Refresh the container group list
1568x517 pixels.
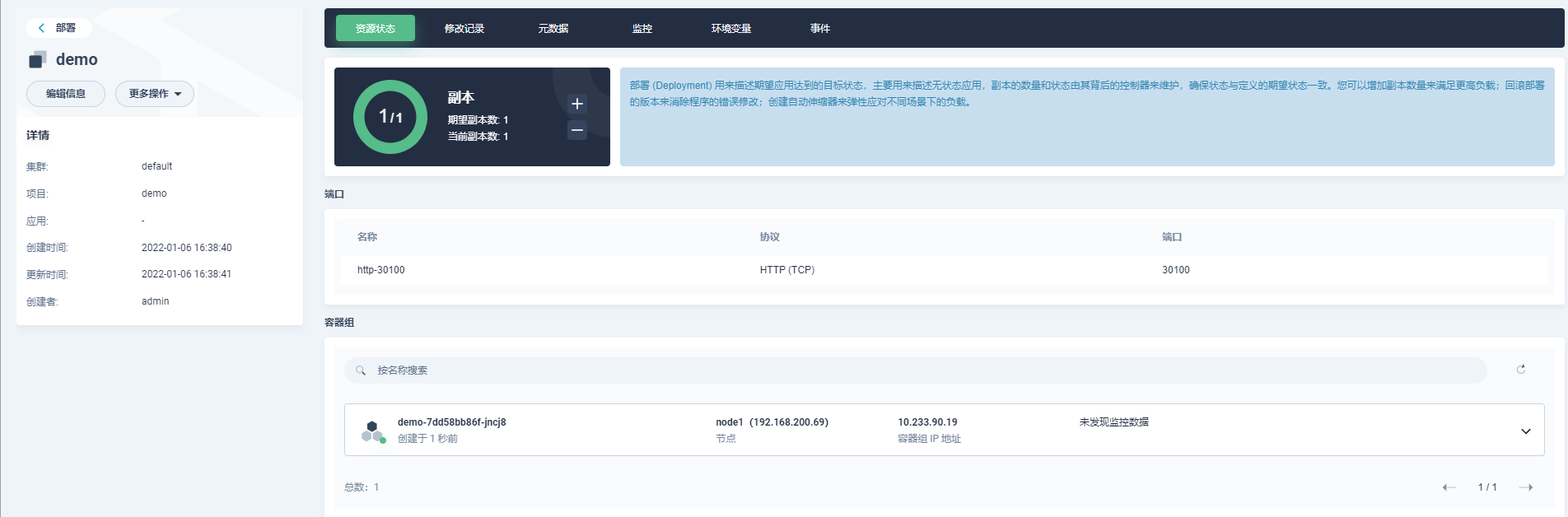1521,370
